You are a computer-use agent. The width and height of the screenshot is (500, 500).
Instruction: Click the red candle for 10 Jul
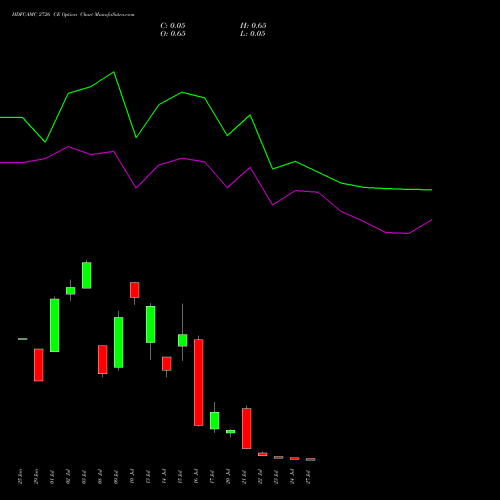(x=135, y=290)
